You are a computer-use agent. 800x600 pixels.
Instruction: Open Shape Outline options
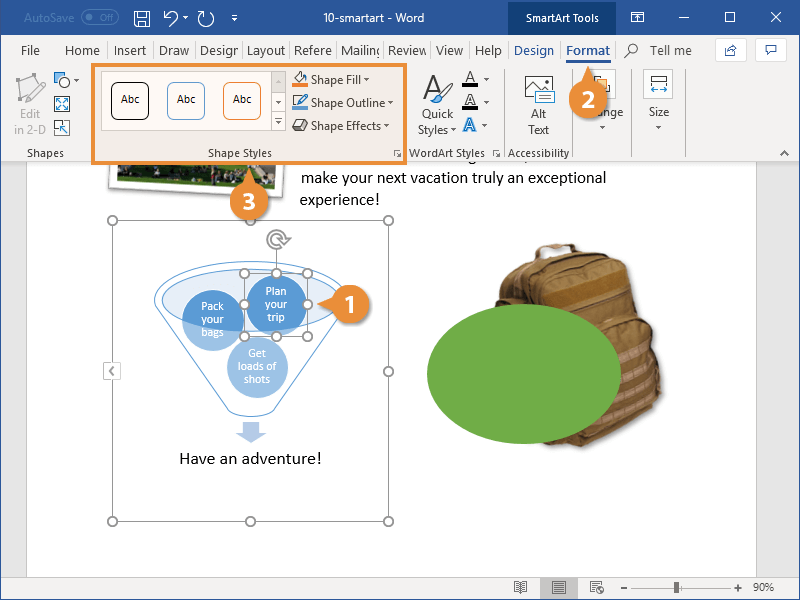pos(343,102)
